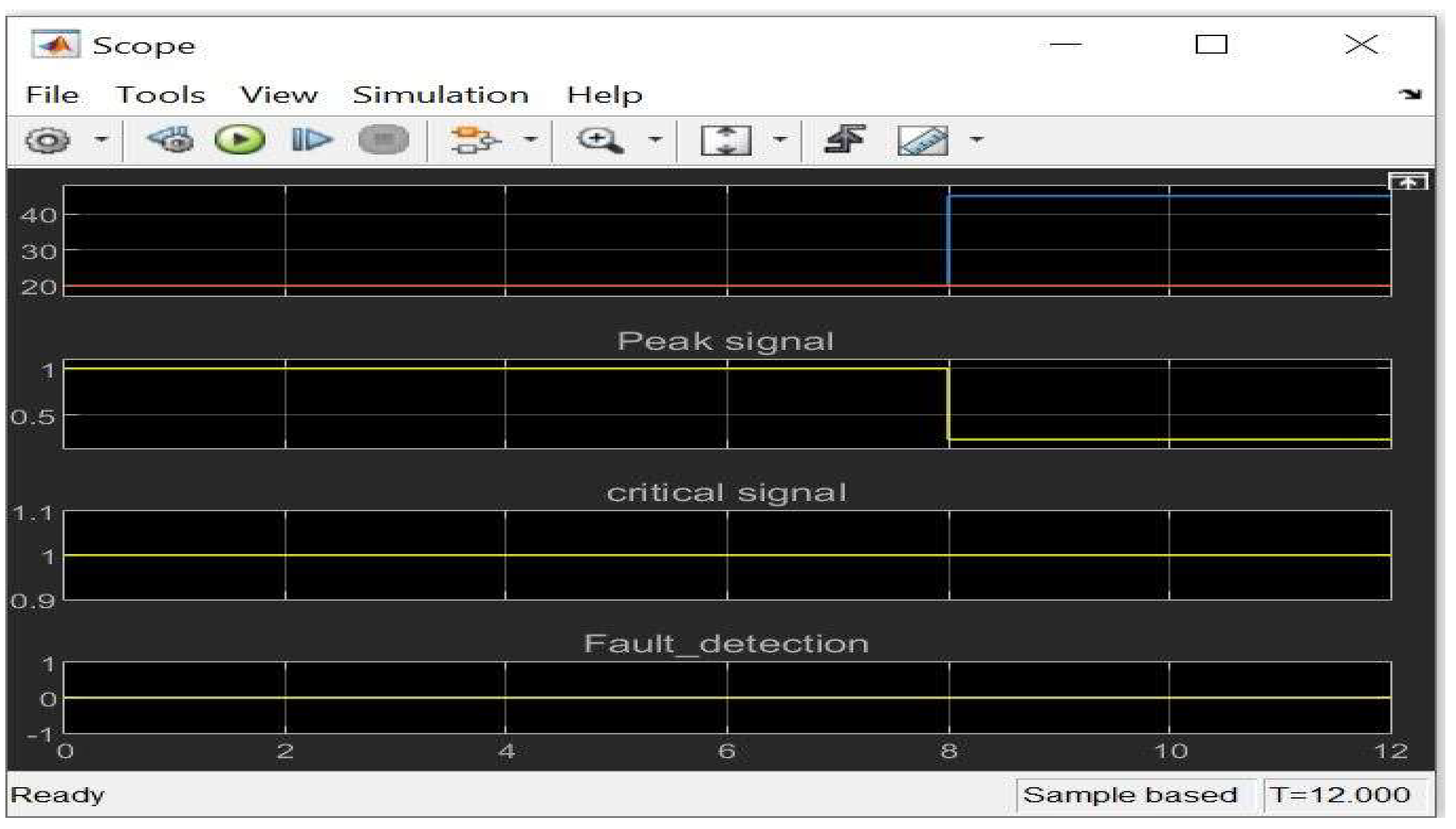Image resolution: width=1456 pixels, height=829 pixels.
Task: Click the View menu item
Action: coord(279,94)
